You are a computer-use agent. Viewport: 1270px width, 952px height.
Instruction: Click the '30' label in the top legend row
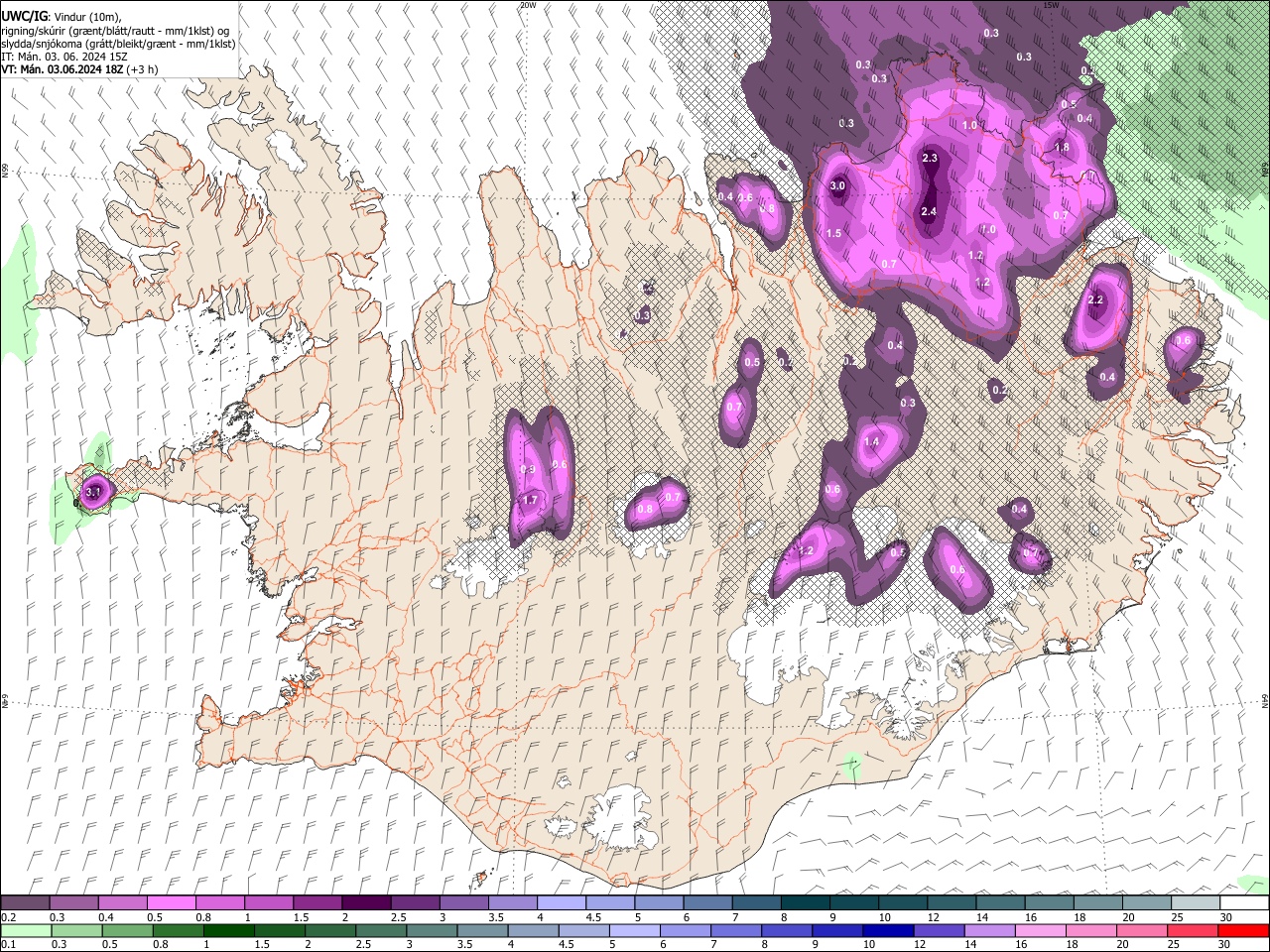[x=1226, y=917]
